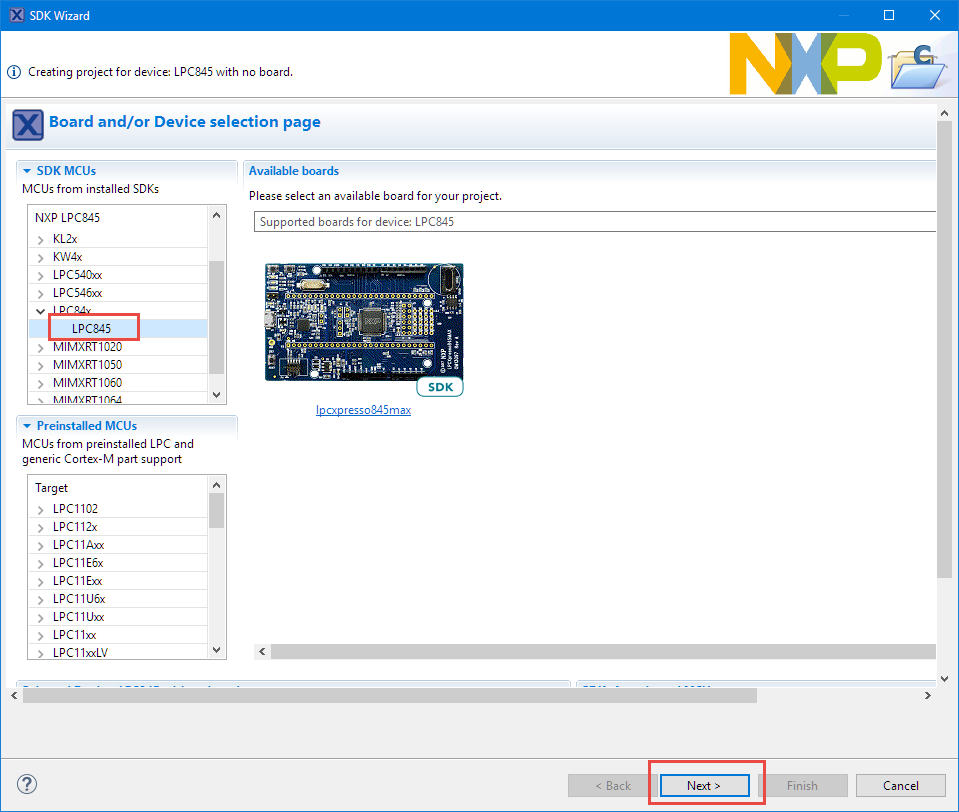Expand the LPC546xx tree node
Viewport: 959px width, 812px height.
pyautogui.click(x=41, y=294)
